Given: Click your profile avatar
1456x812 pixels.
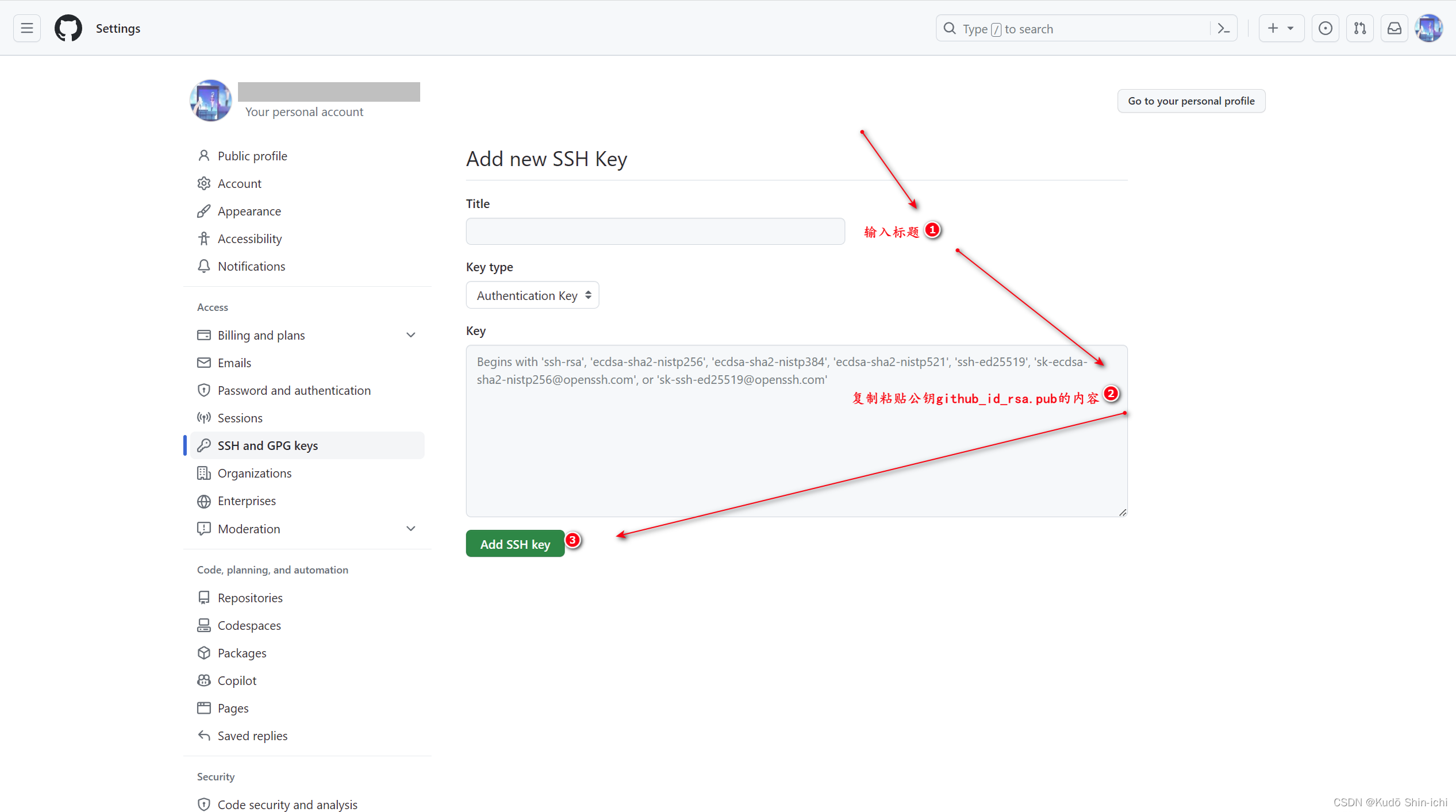Looking at the screenshot, I should click(x=1430, y=28).
